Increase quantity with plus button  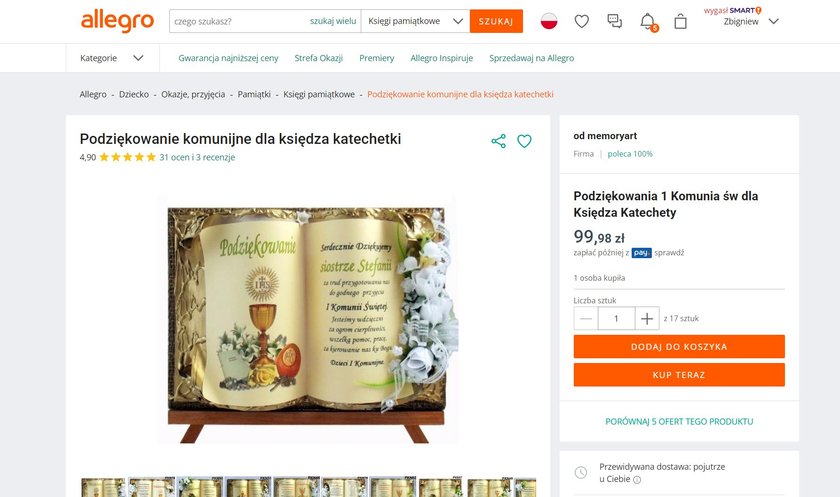(647, 319)
